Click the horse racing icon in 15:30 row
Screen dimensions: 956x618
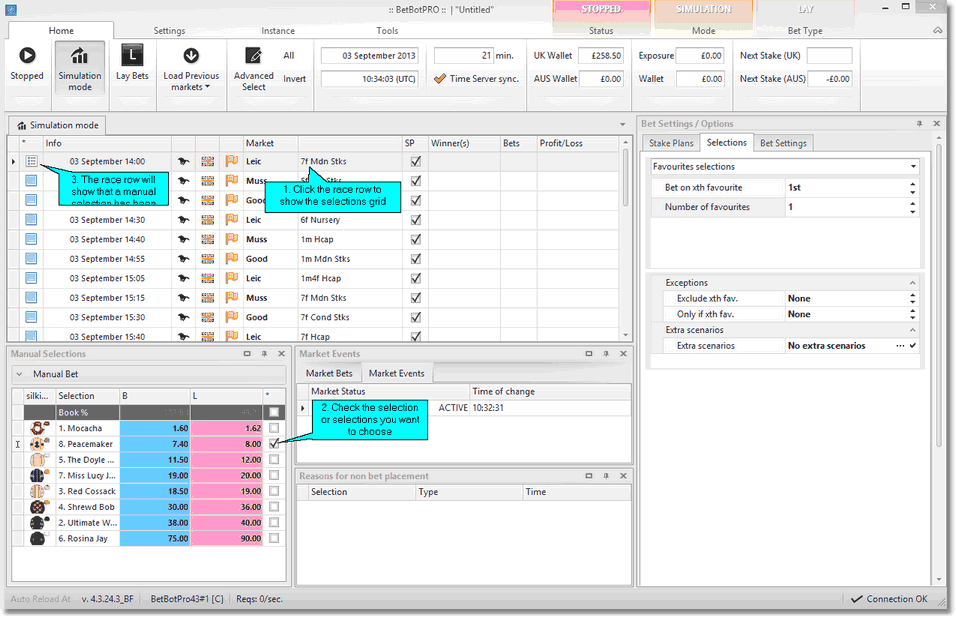(184, 317)
